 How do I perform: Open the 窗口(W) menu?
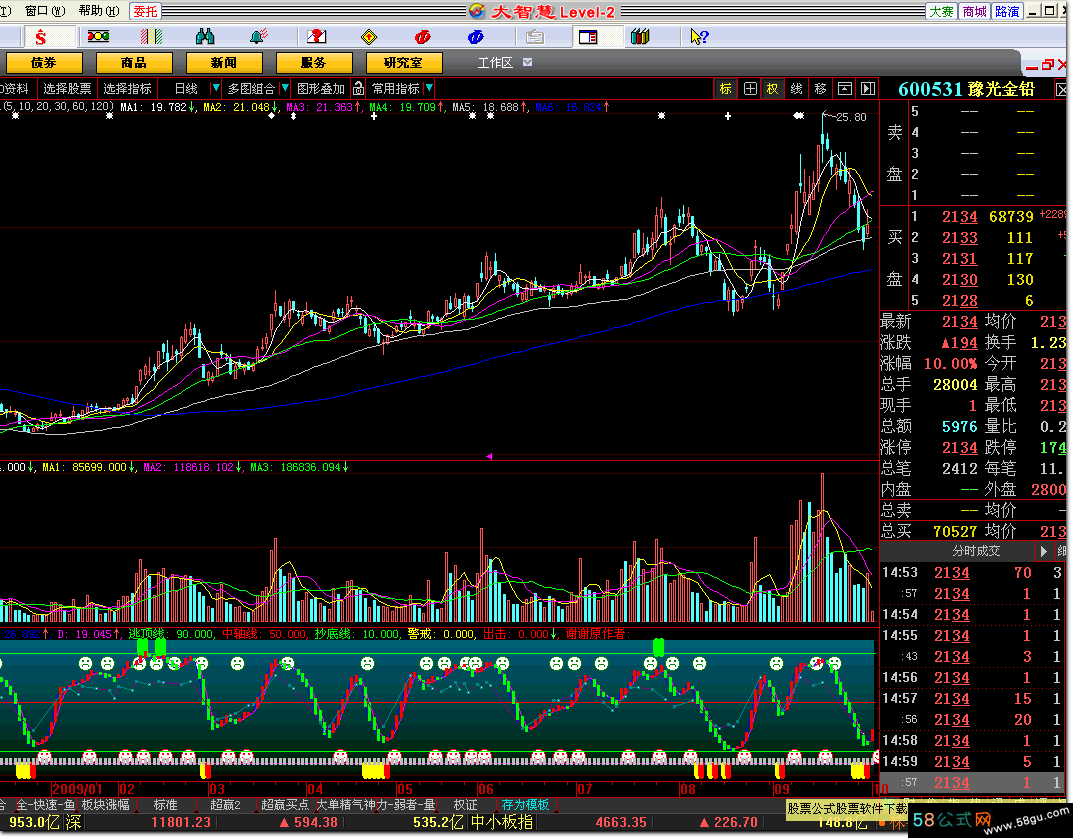tap(45, 11)
